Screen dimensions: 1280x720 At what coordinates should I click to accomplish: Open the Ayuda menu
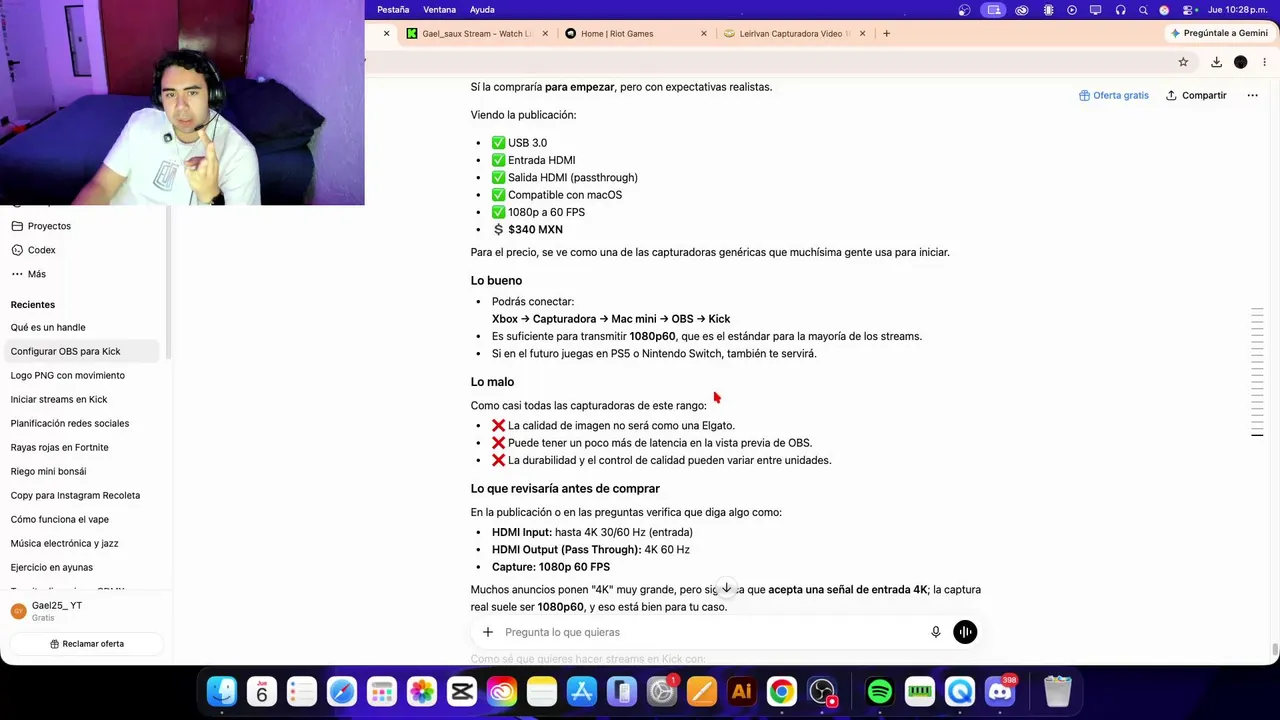482,10
